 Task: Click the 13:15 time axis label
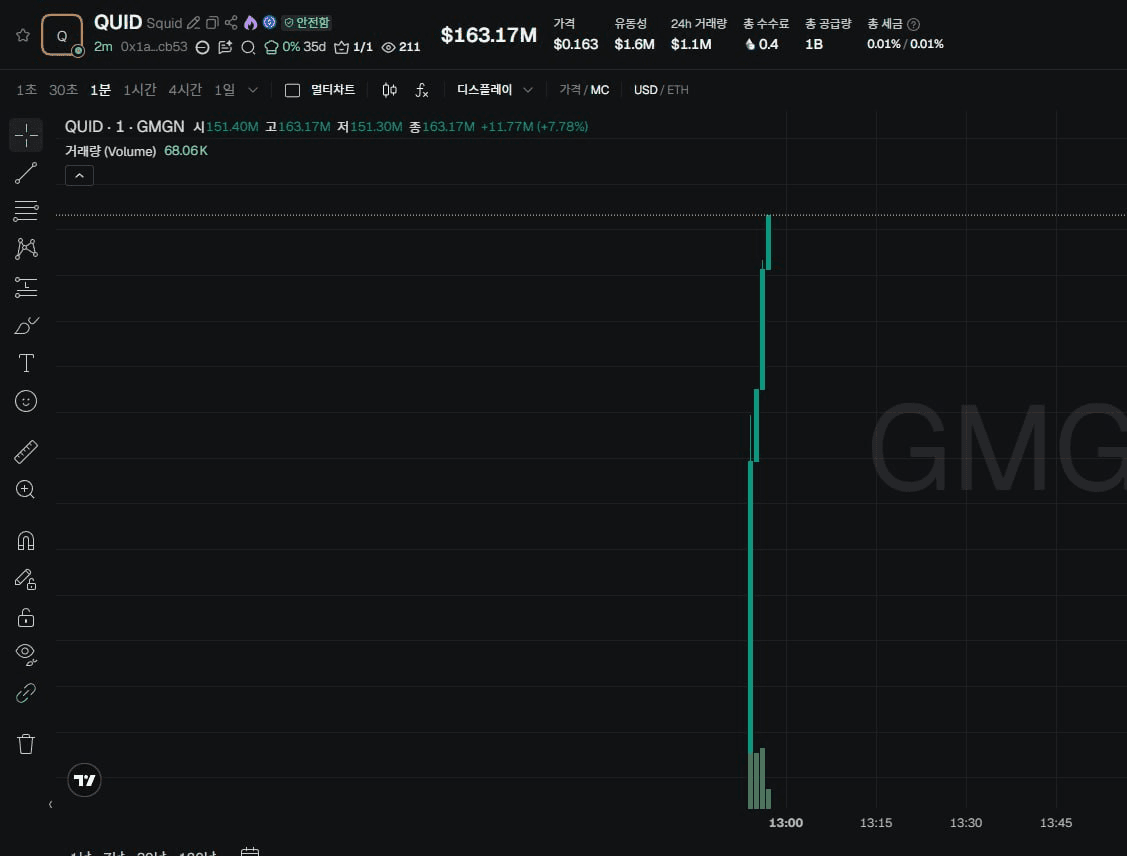click(x=875, y=823)
